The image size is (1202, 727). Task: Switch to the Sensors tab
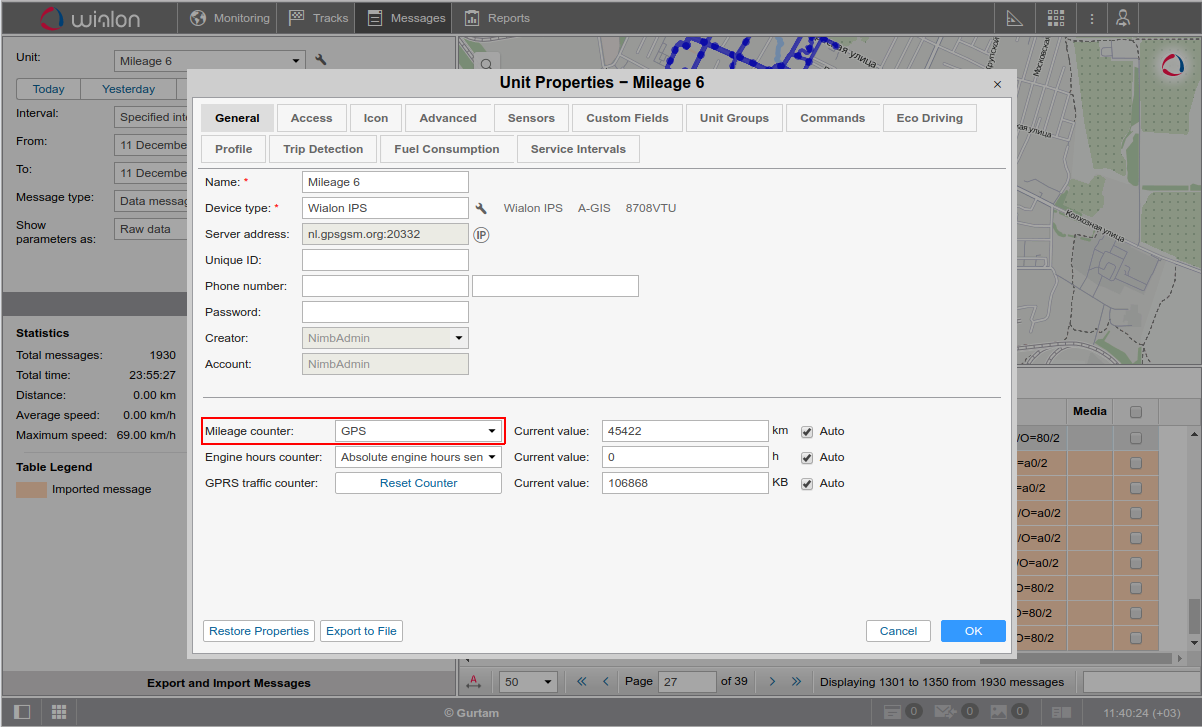[x=531, y=118]
